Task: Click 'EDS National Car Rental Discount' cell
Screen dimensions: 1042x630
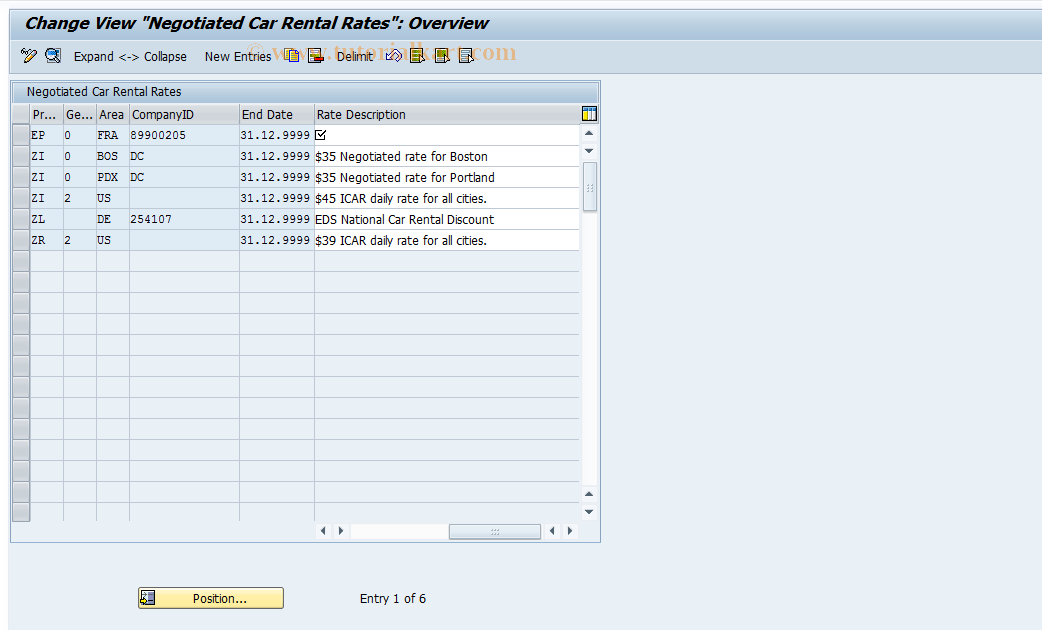Action: [447, 219]
